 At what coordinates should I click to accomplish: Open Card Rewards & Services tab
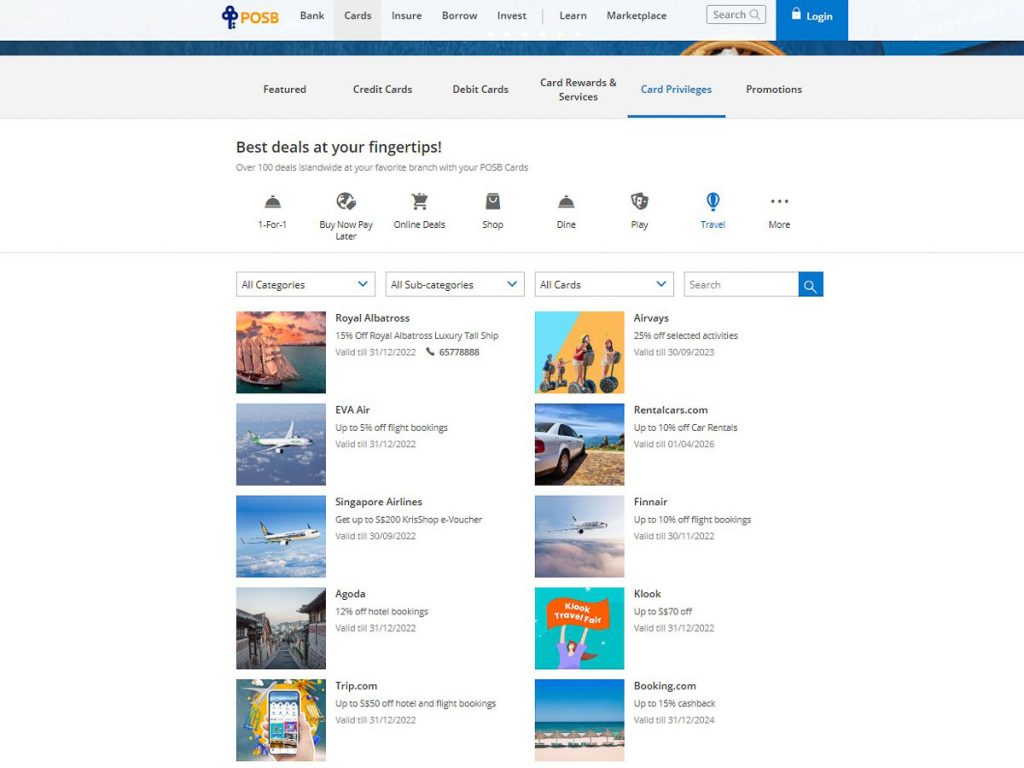(578, 89)
